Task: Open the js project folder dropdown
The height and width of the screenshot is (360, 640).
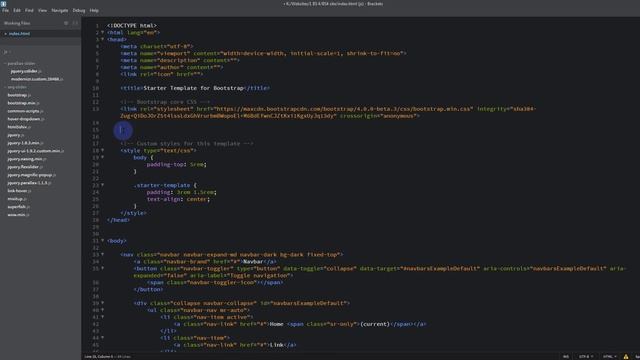Action: (x=6, y=52)
